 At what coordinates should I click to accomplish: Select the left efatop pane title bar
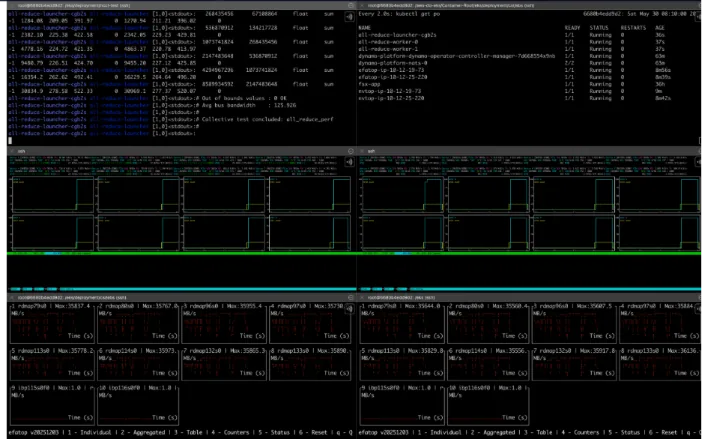[182, 297]
